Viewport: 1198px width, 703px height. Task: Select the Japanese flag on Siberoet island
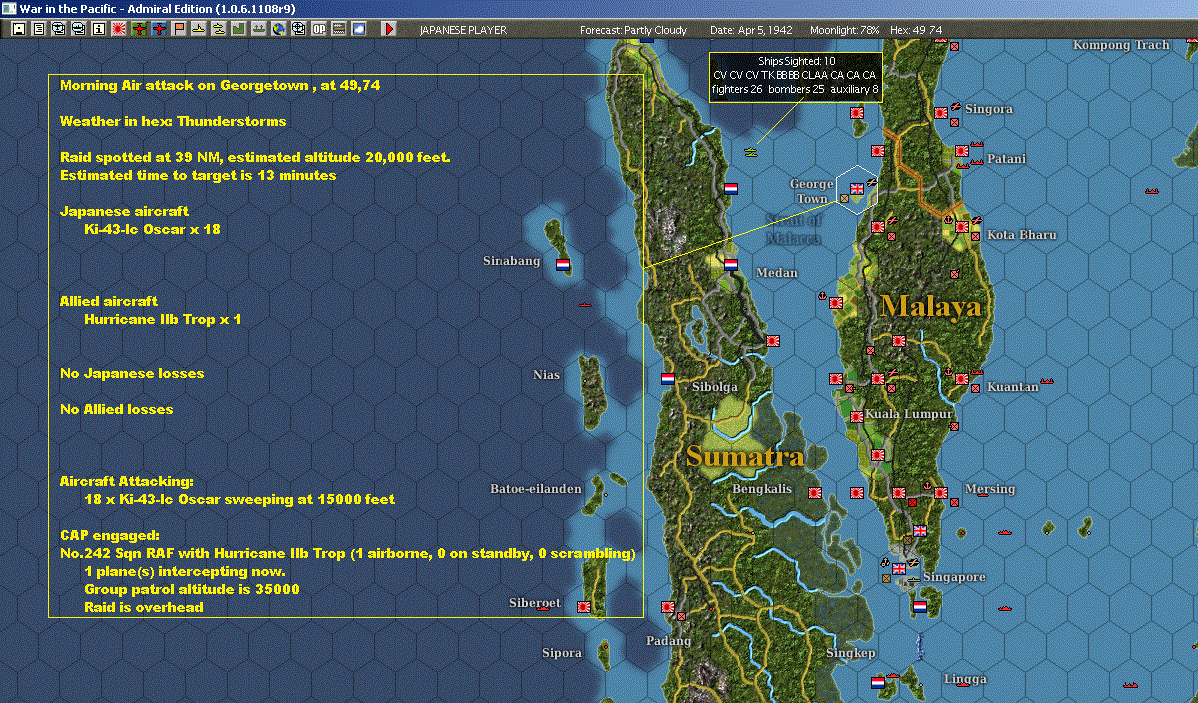[x=584, y=607]
